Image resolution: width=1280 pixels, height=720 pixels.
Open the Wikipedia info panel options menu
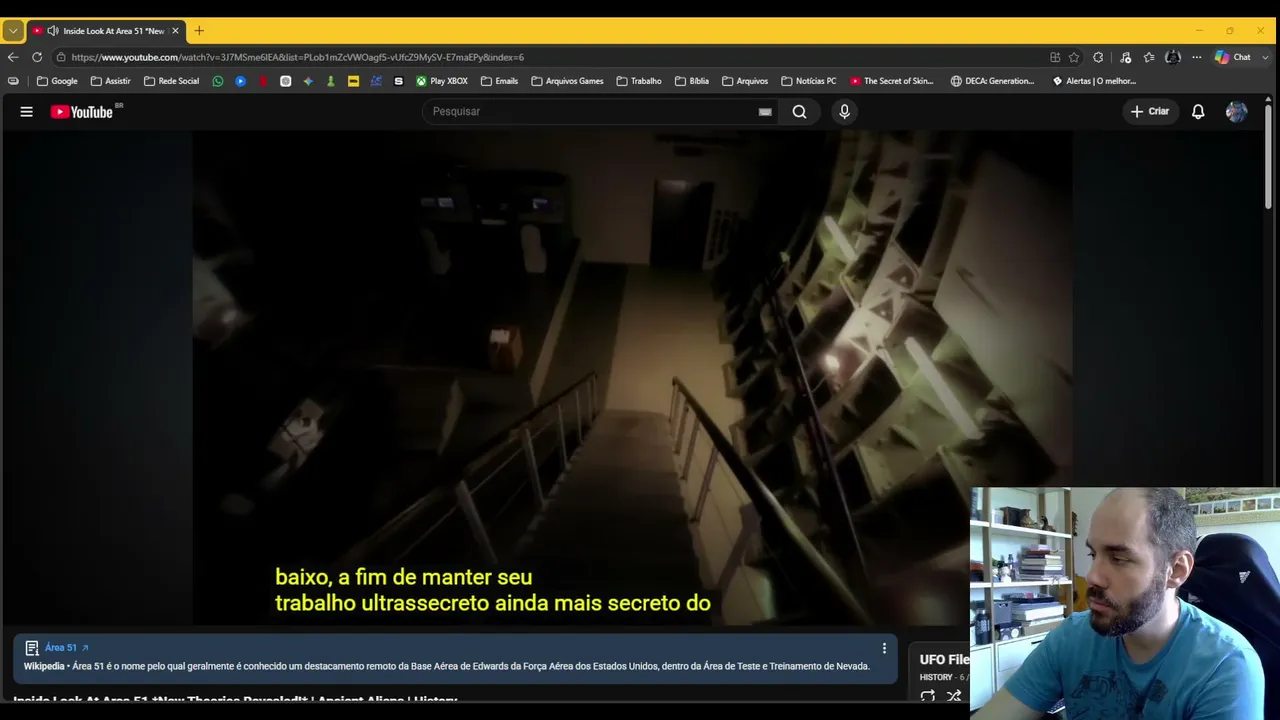point(884,649)
